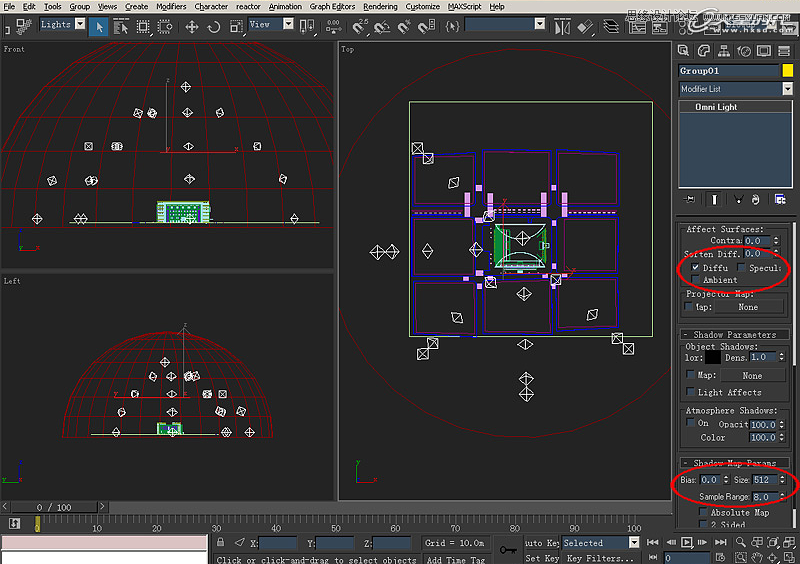The width and height of the screenshot is (800, 564).
Task: Click the Set Key mode key icon
Action: (507, 549)
